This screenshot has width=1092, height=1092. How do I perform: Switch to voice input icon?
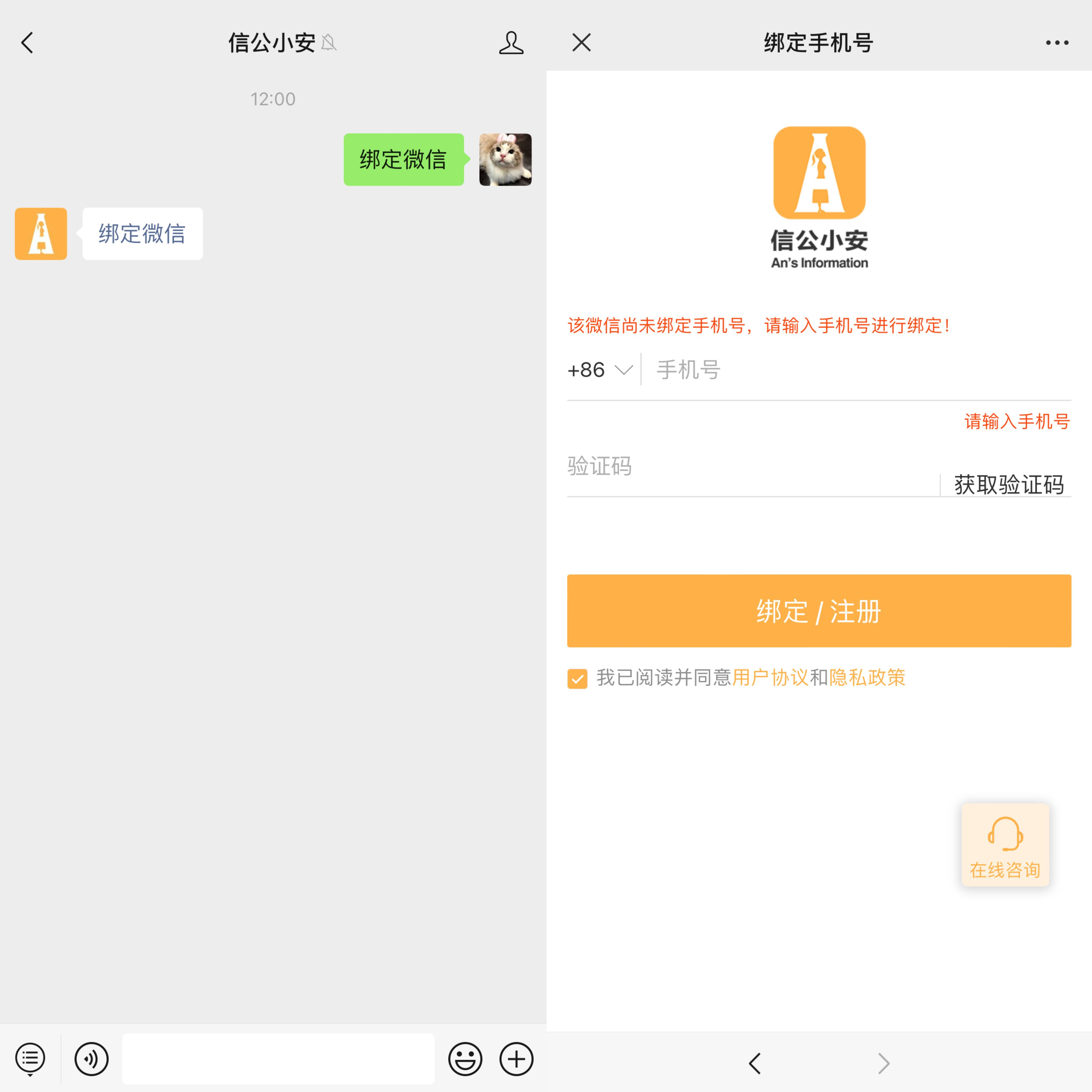[91, 1059]
